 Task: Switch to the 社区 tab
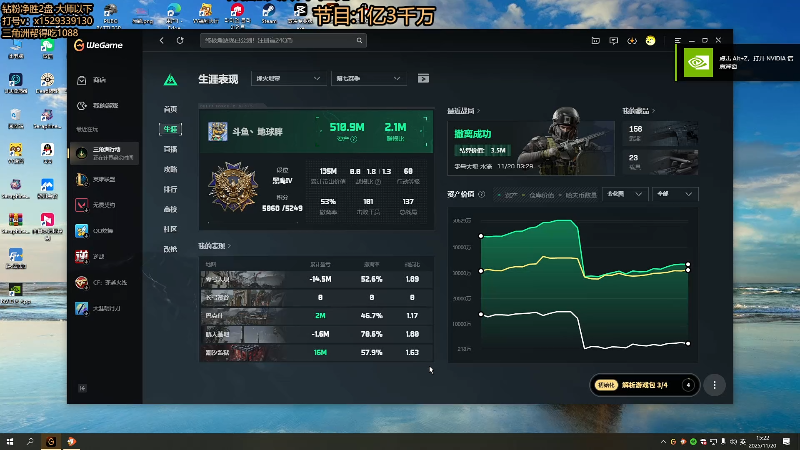click(x=170, y=229)
